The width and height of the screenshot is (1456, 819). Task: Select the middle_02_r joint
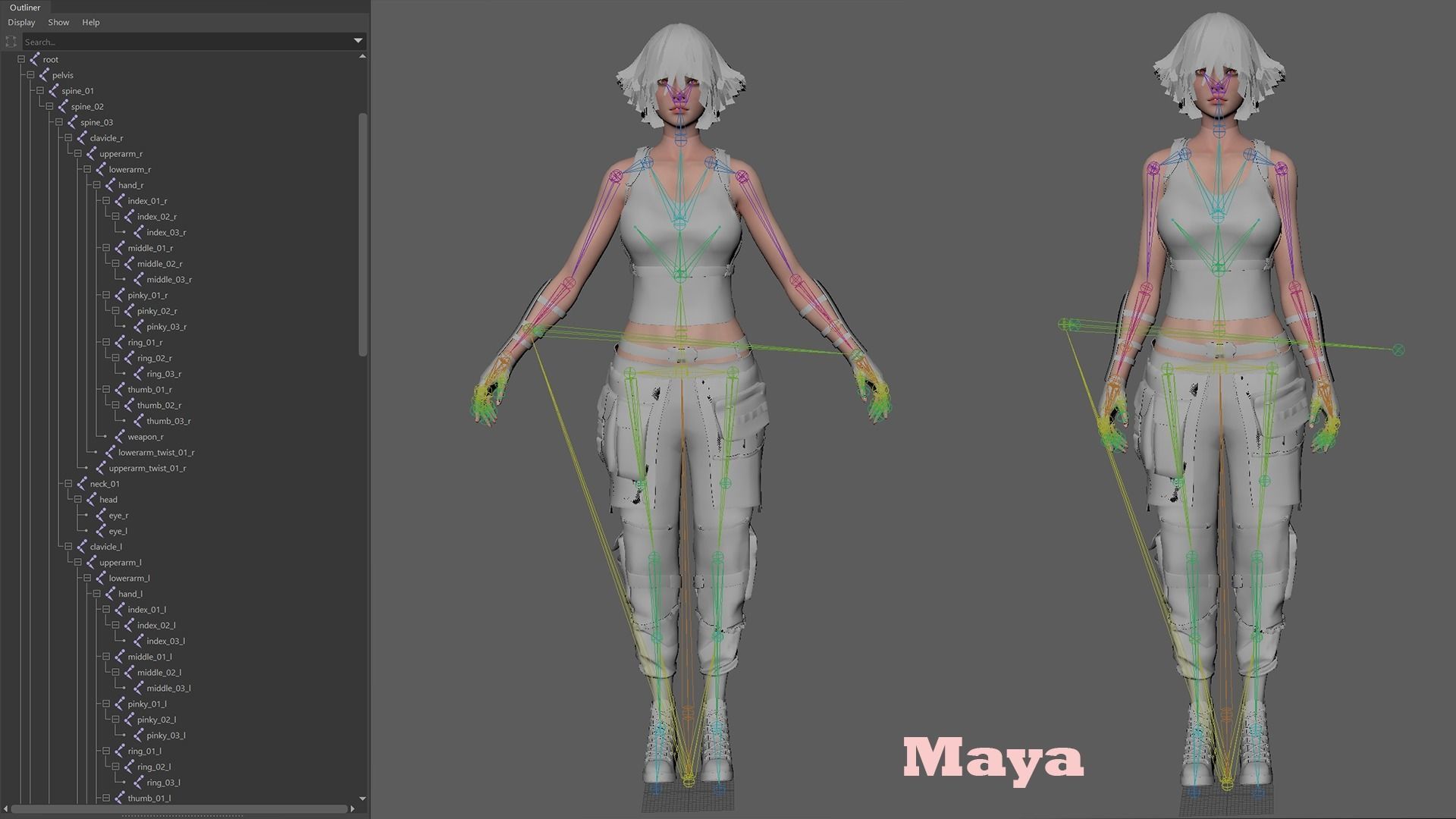pyautogui.click(x=159, y=264)
